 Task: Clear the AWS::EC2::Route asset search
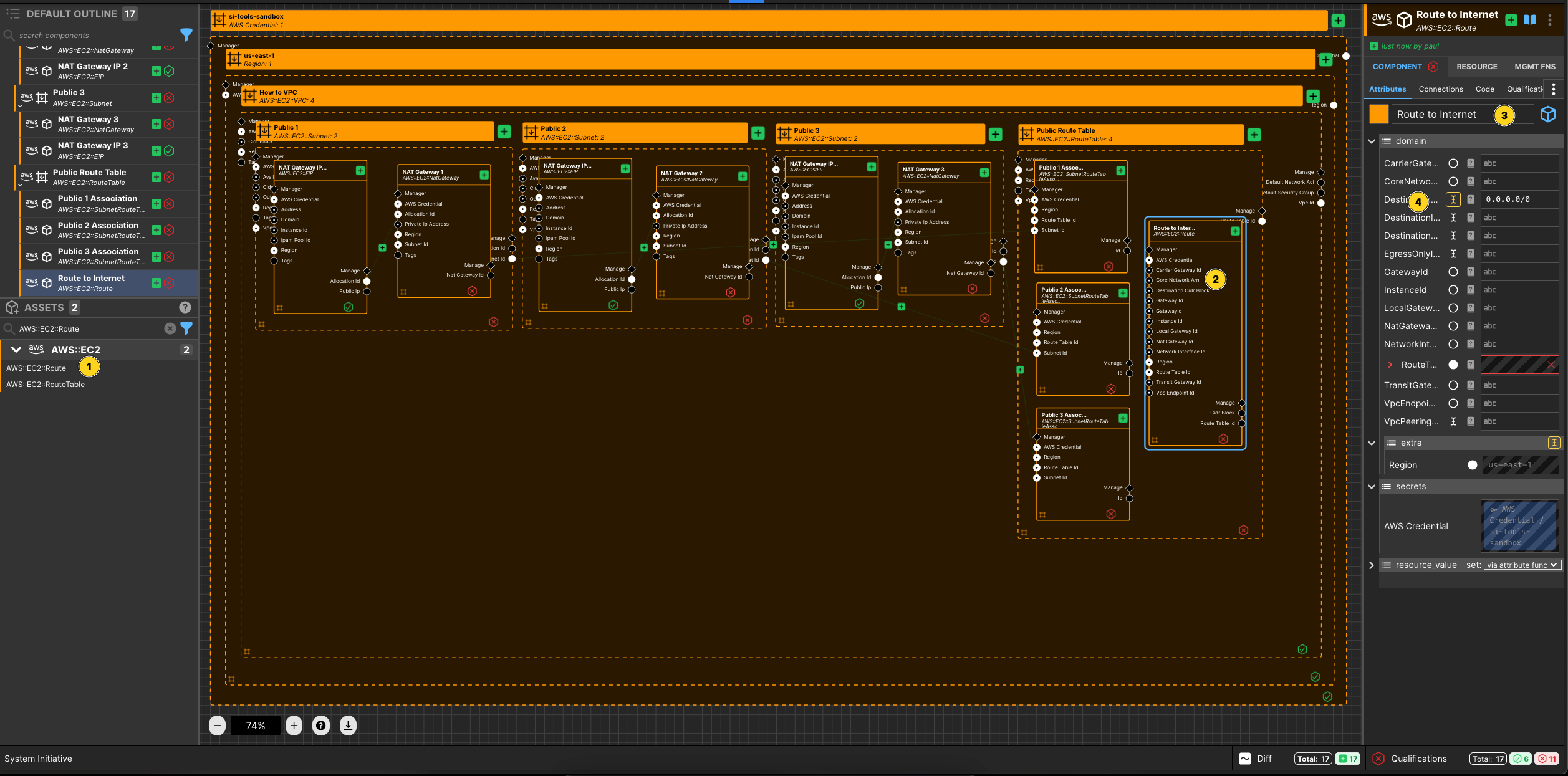(170, 328)
